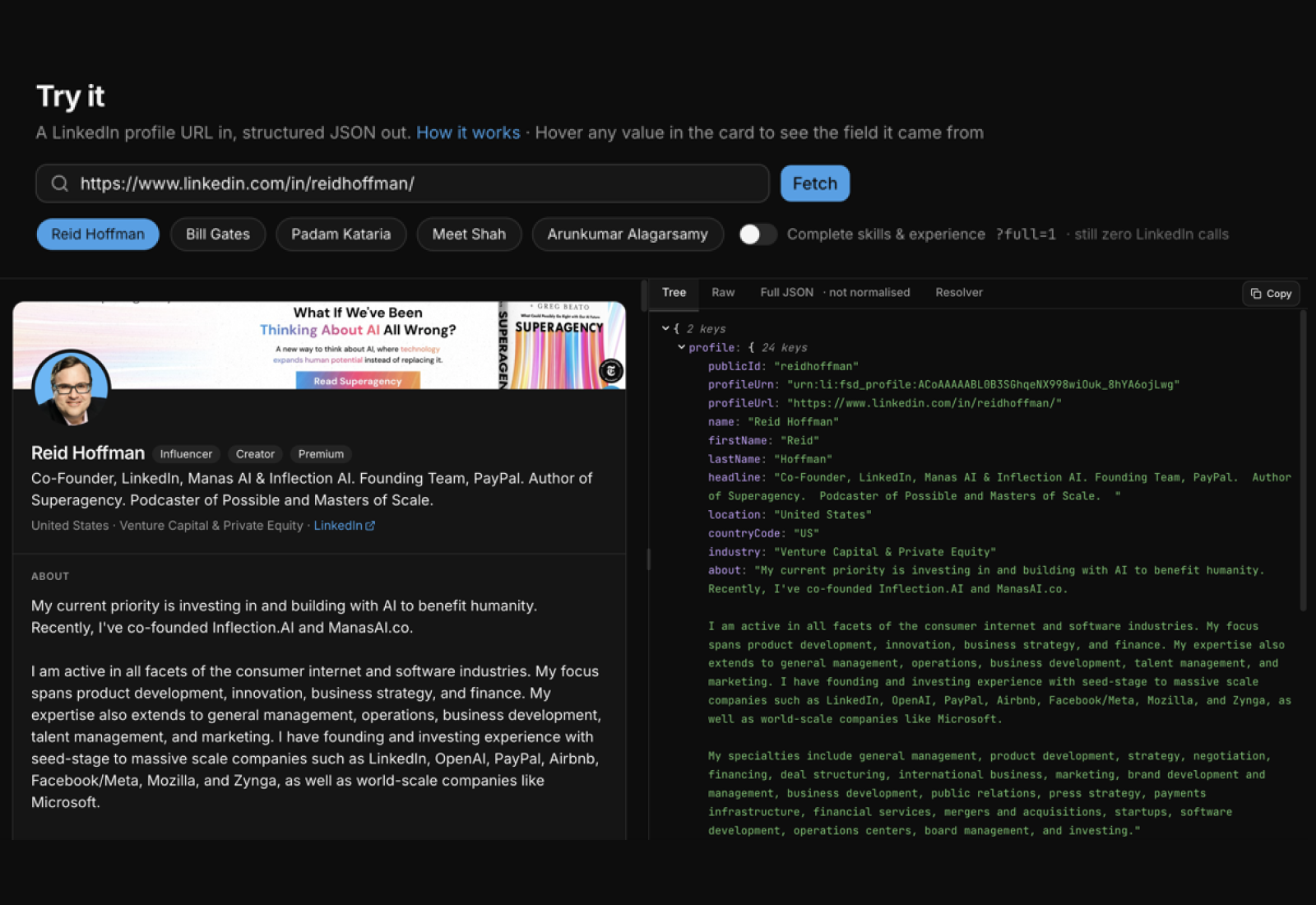The height and width of the screenshot is (905, 1316).
Task: Click the panel divider handle between card and JSON
Action: [649, 559]
